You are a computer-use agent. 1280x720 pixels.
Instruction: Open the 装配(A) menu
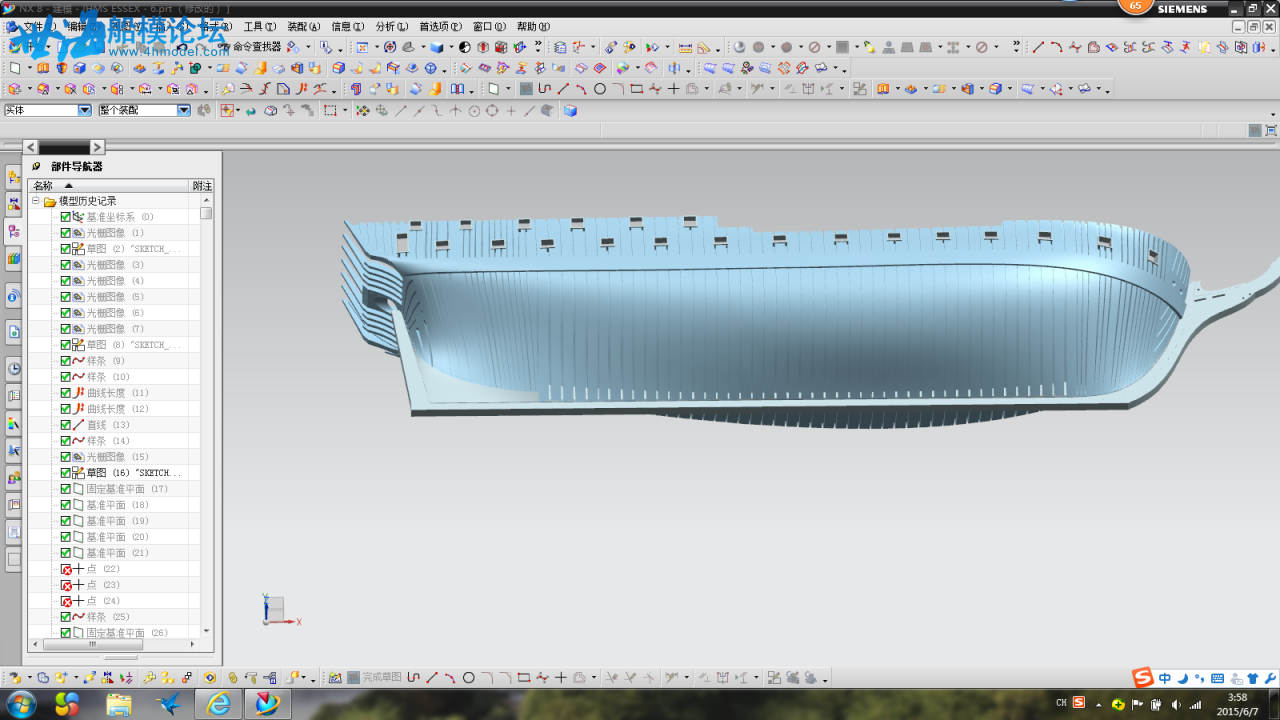tap(304, 27)
